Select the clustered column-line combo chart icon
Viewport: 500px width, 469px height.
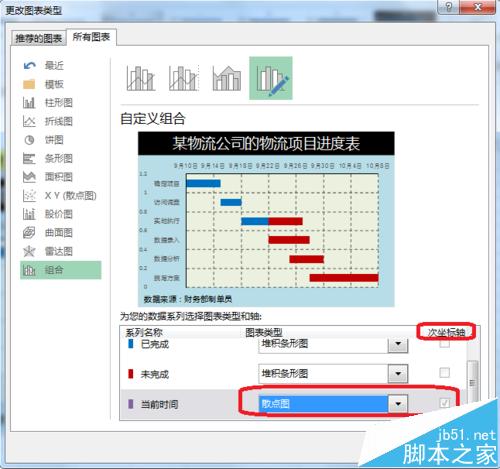point(141,78)
